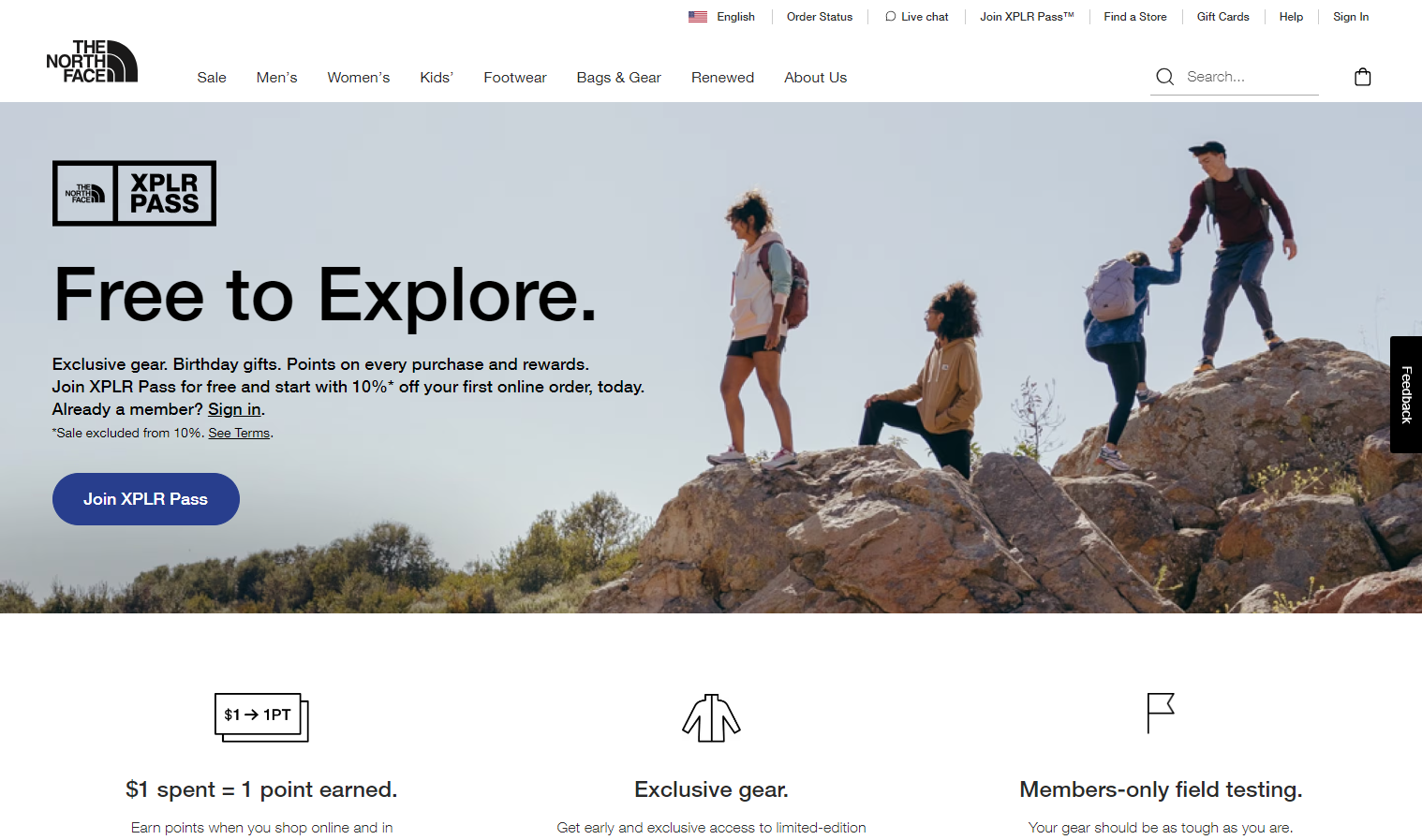Click The North Face logo
Image resolution: width=1422 pixels, height=840 pixels.
pos(92,61)
